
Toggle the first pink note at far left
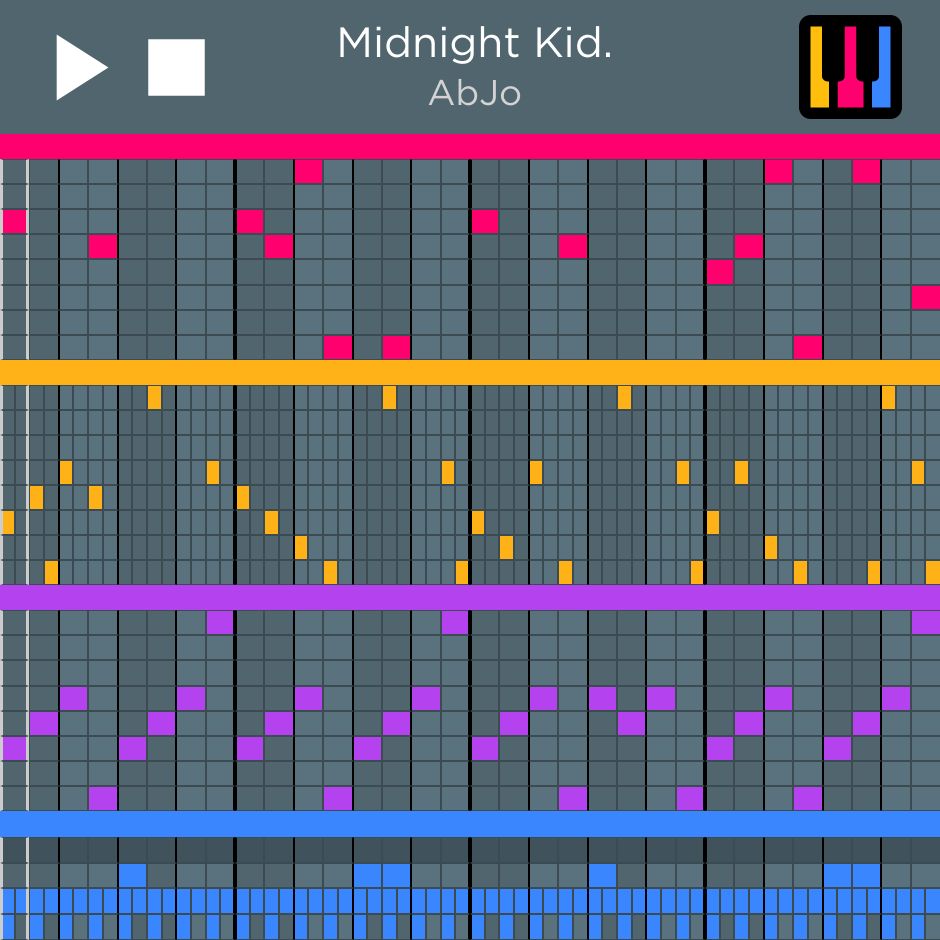pyautogui.click(x=14, y=221)
